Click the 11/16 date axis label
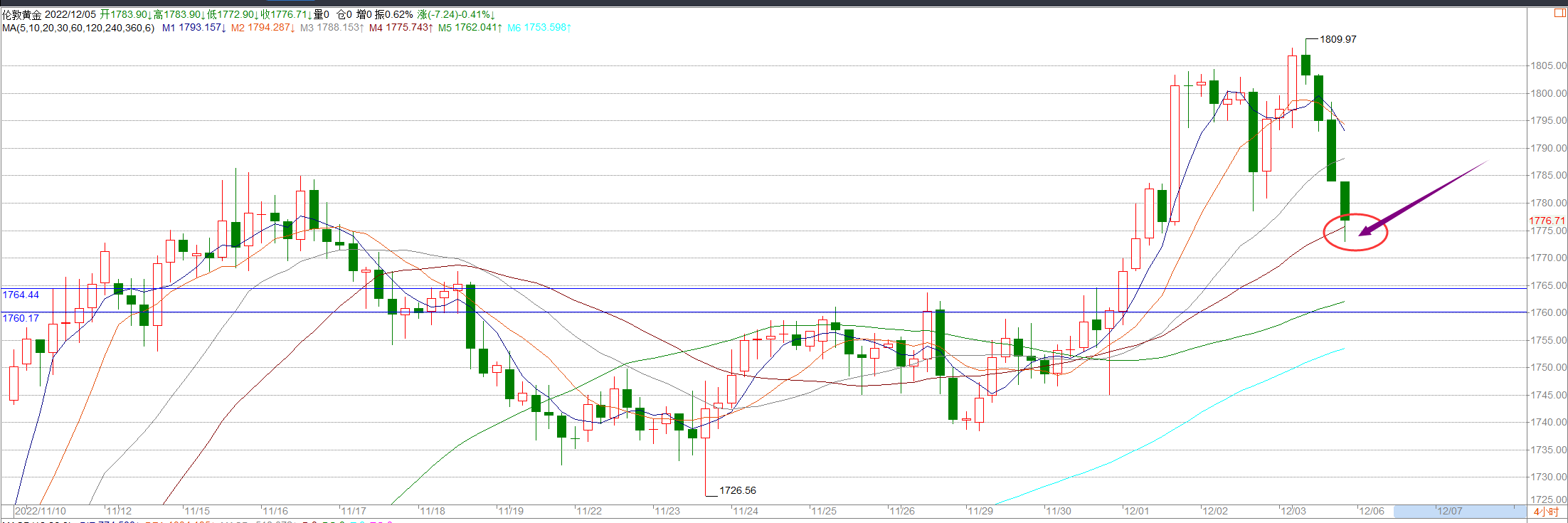 pyautogui.click(x=275, y=511)
